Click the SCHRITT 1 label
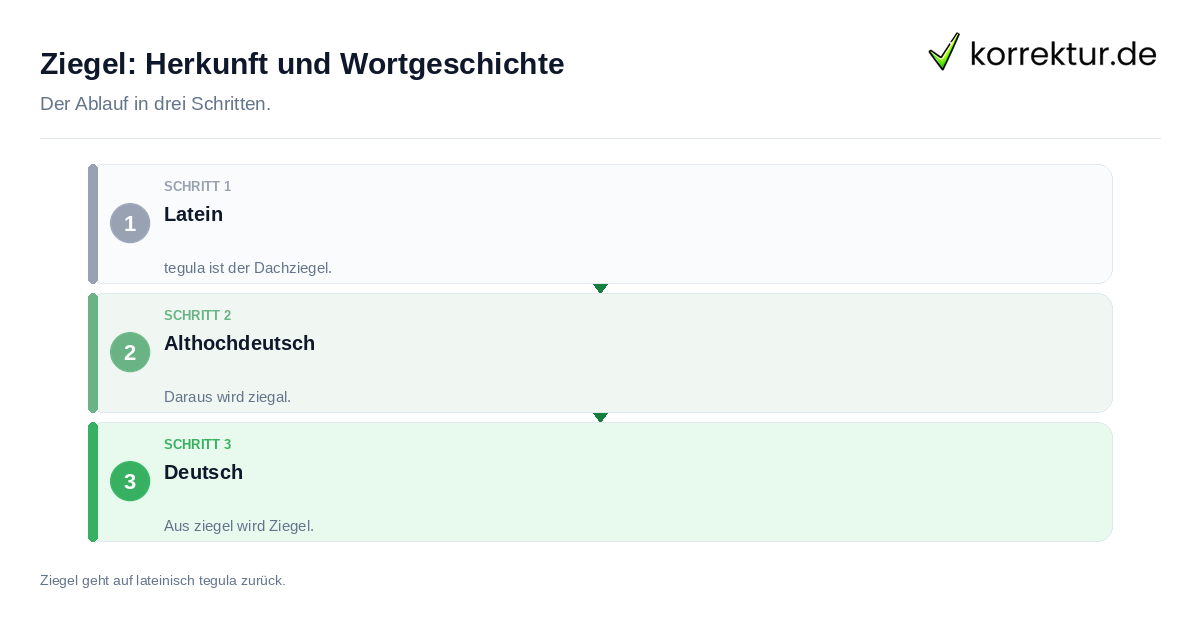Viewport: 1200px width, 630px height. click(197, 187)
